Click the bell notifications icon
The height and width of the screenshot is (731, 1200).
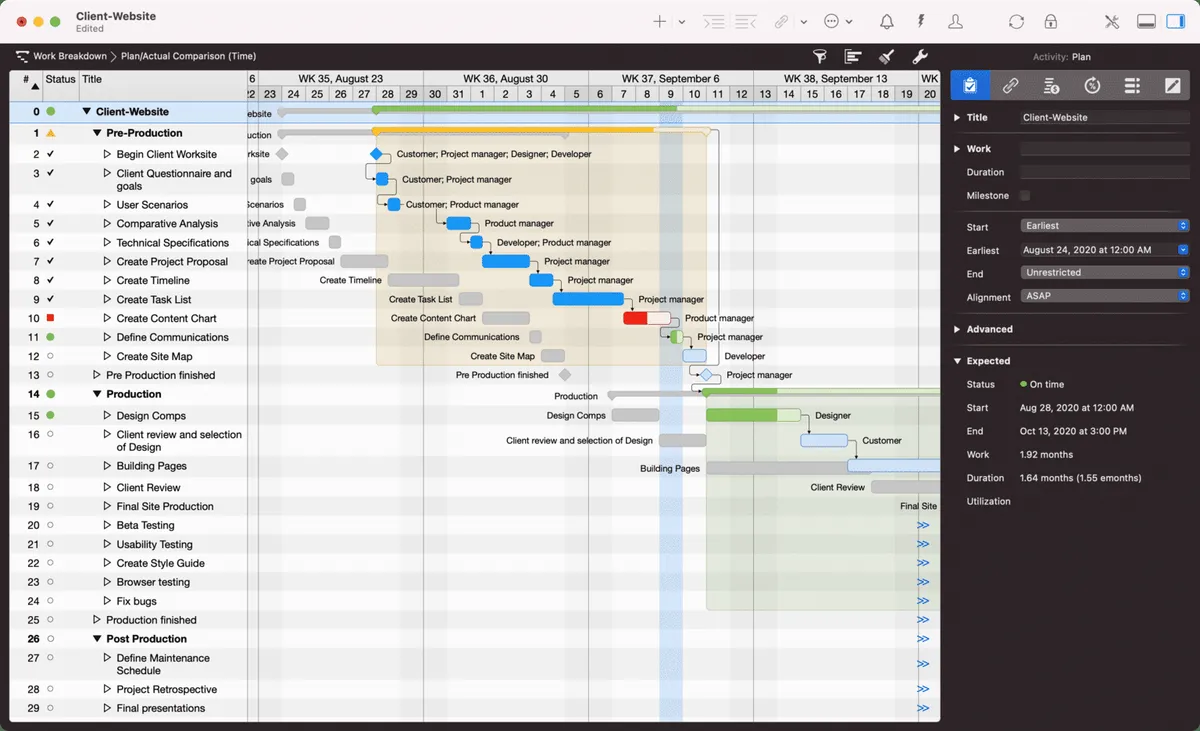[887, 22]
